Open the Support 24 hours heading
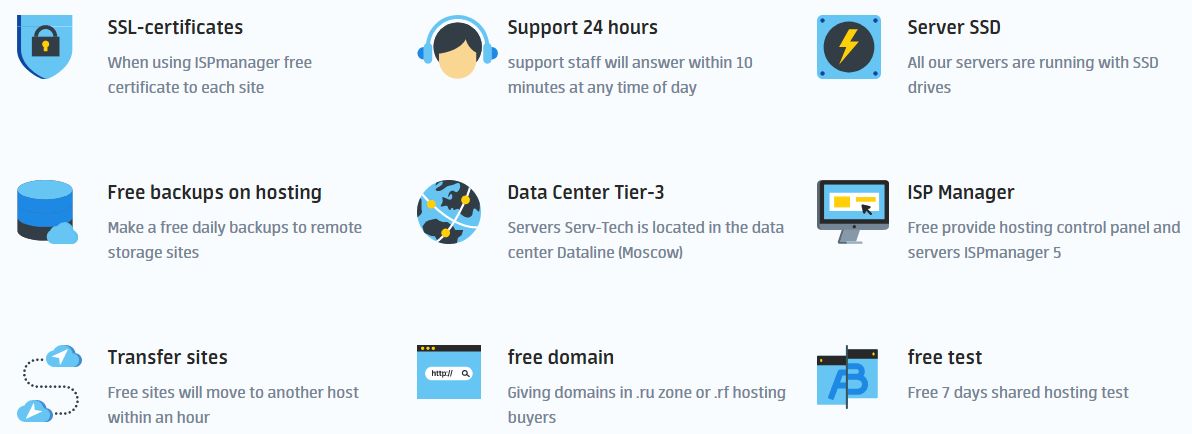This screenshot has width=1192, height=434. (x=582, y=27)
